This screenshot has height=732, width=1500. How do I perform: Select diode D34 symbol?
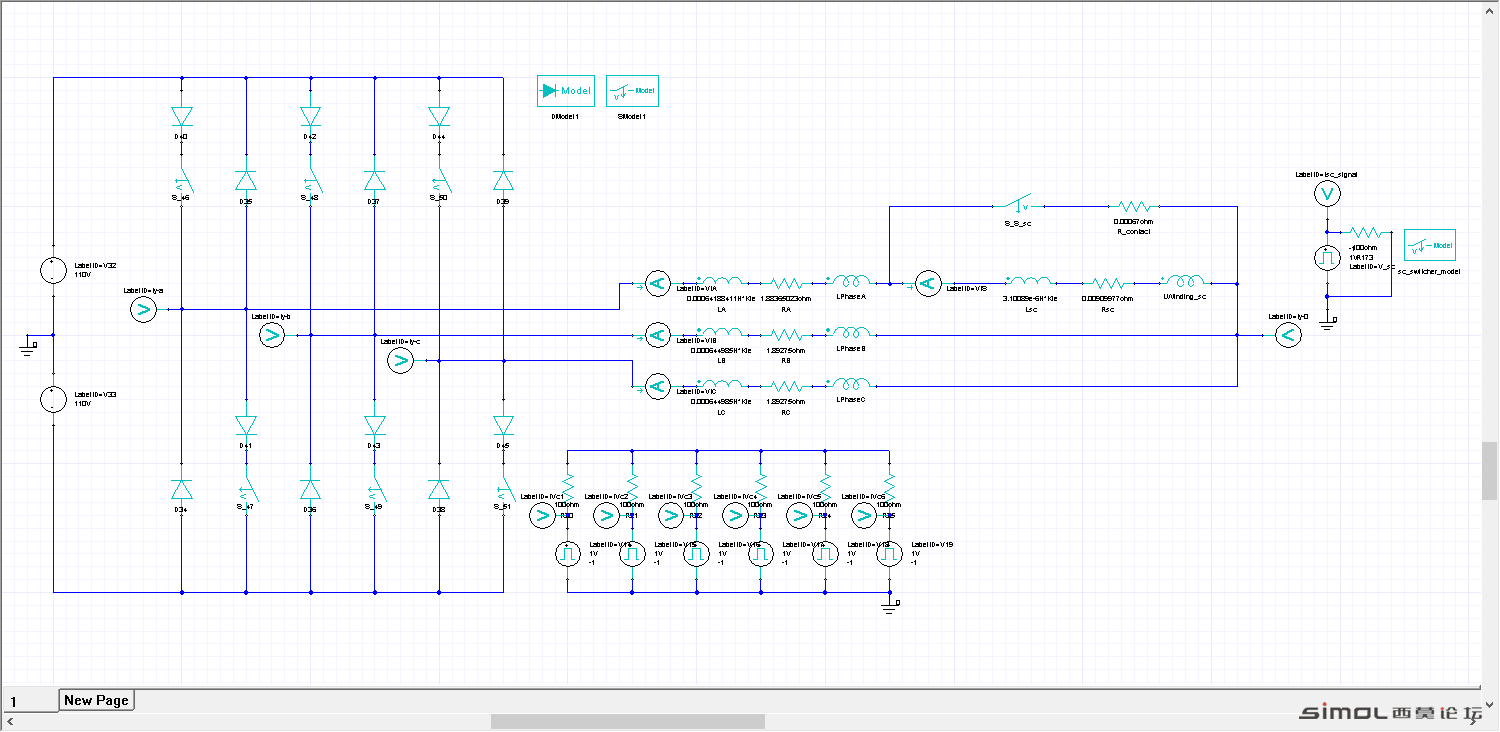(181, 489)
